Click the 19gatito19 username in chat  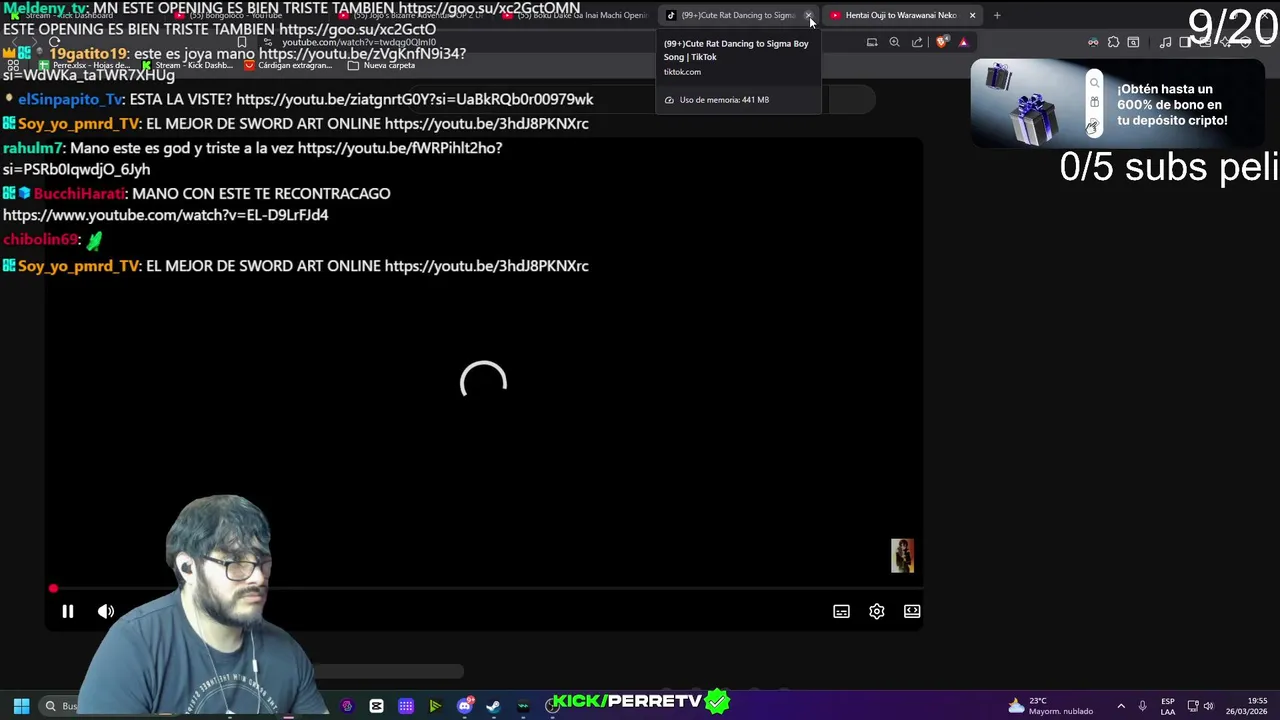(x=88, y=54)
